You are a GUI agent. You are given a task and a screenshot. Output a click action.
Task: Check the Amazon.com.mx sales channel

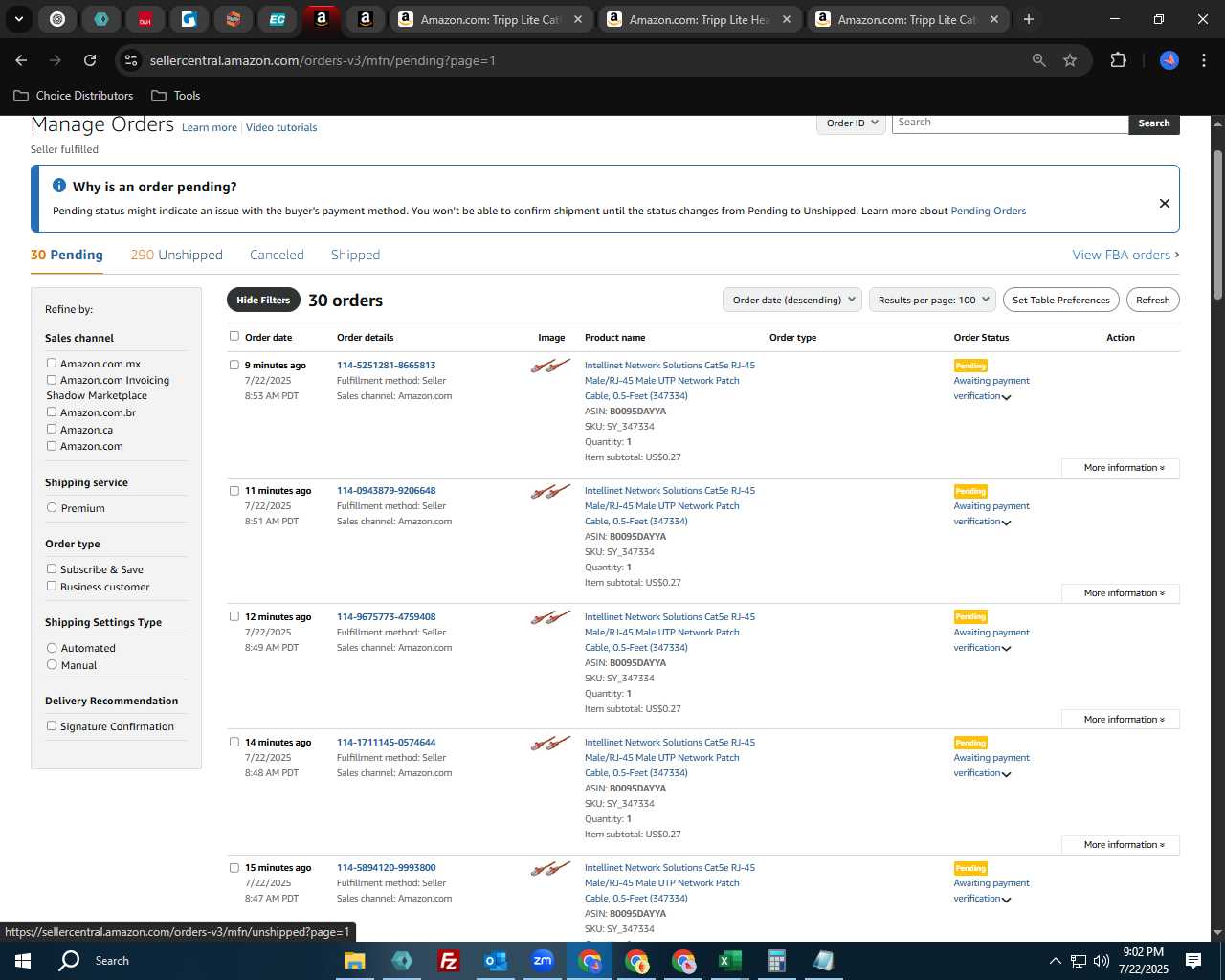coord(52,363)
